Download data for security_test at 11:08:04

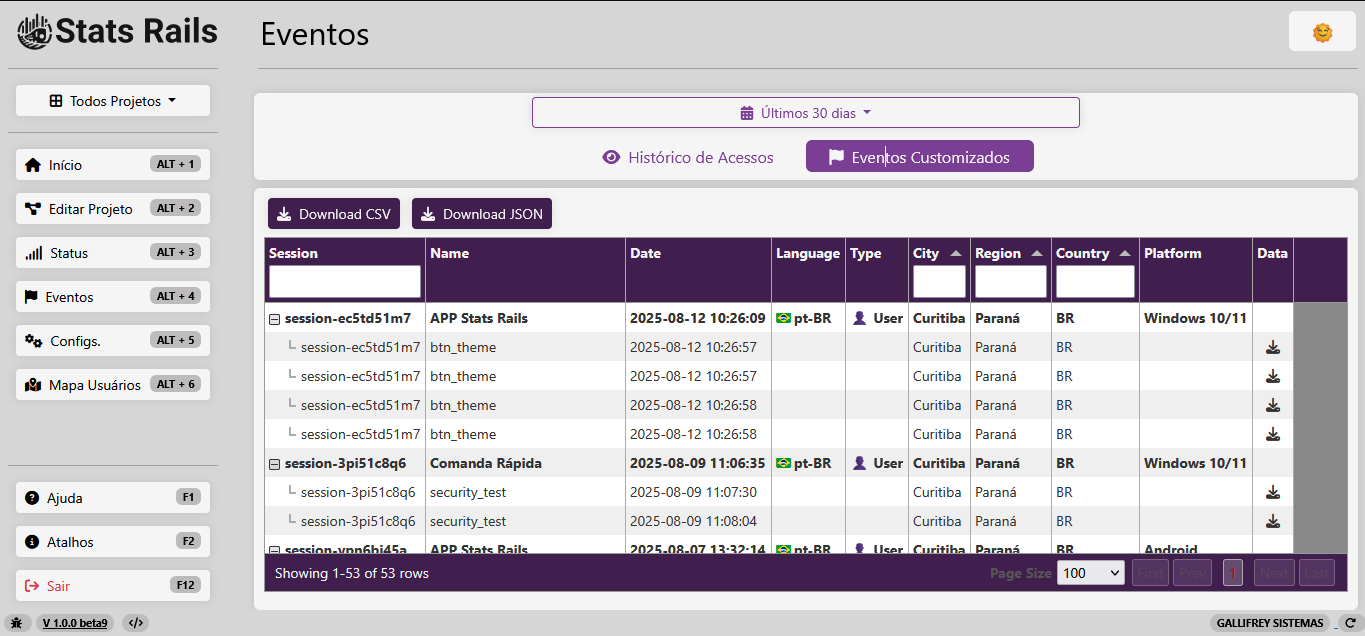pos(1273,521)
